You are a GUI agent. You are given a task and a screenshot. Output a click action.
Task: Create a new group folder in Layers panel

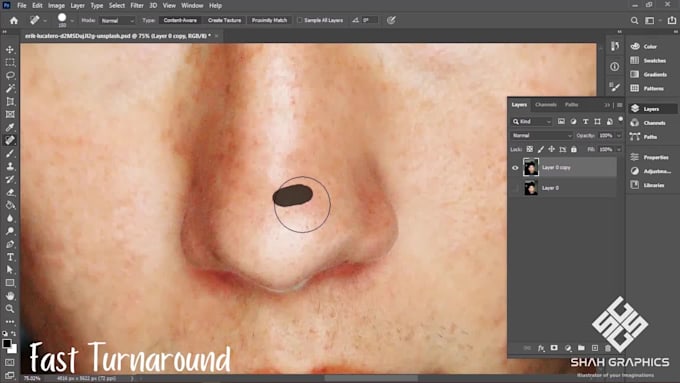581,348
